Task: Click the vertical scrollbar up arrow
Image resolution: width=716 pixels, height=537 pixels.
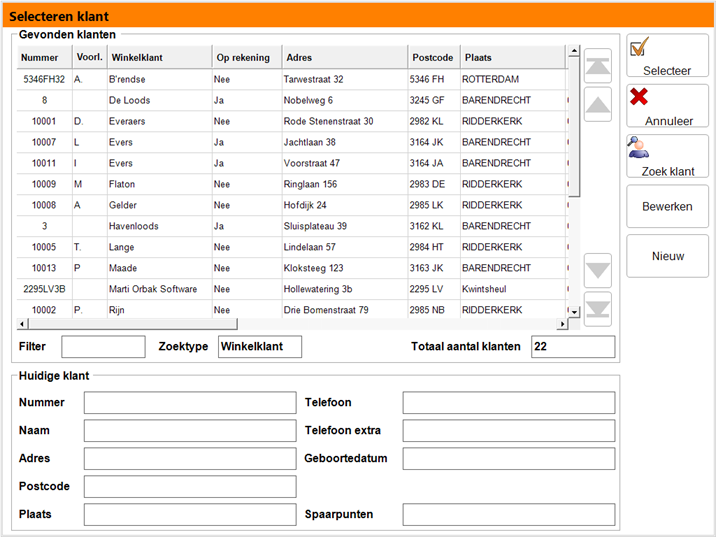Action: (574, 50)
